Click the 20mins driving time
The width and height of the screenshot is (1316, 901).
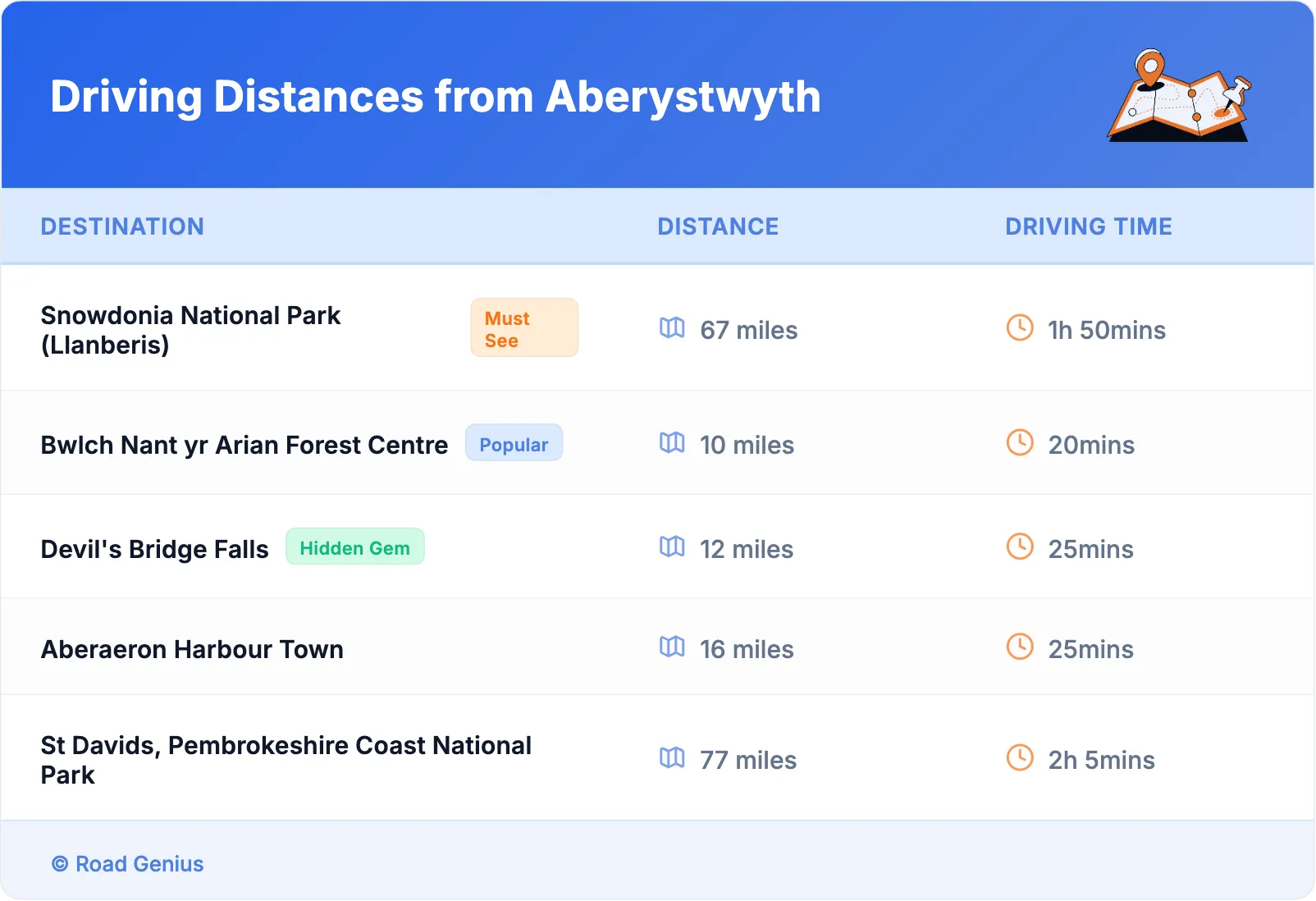point(1091,445)
